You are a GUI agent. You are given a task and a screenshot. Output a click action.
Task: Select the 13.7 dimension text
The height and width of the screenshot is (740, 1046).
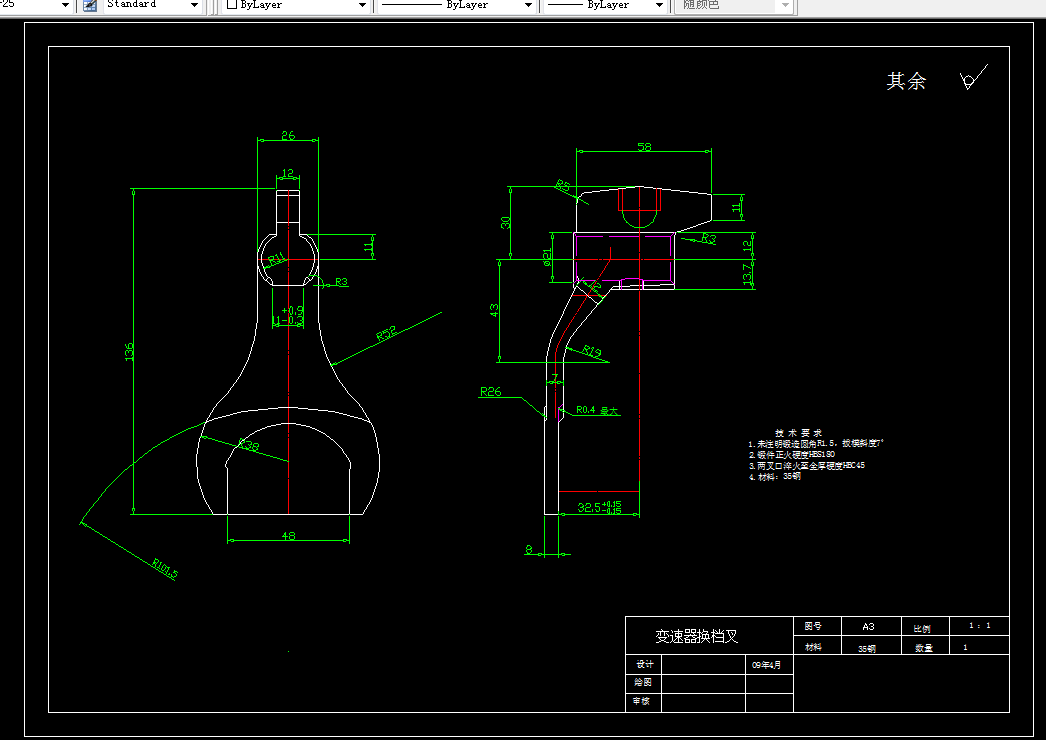(x=748, y=274)
